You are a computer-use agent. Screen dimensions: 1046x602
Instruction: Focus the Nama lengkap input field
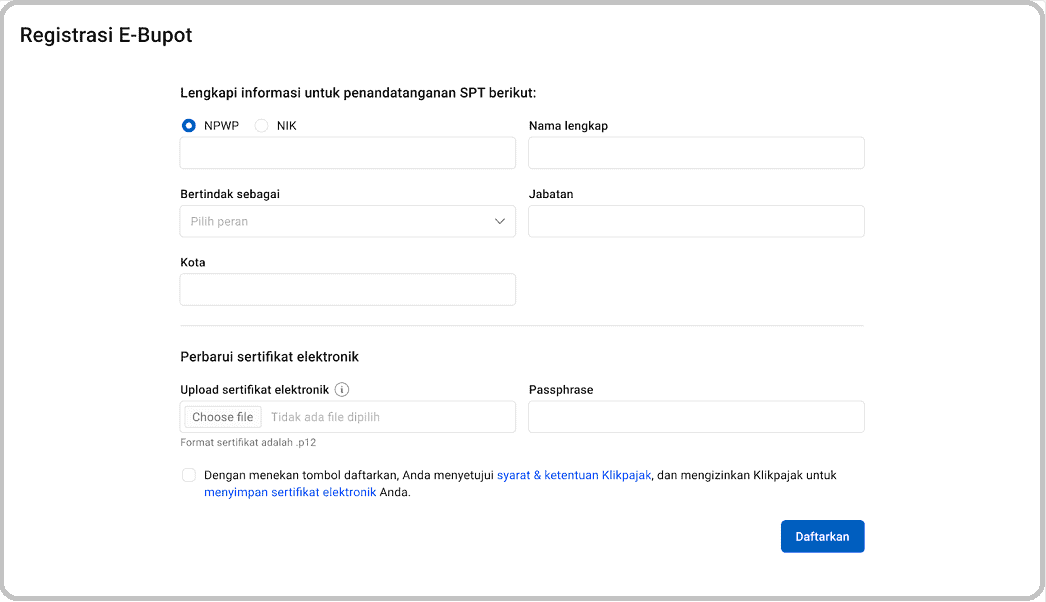696,153
